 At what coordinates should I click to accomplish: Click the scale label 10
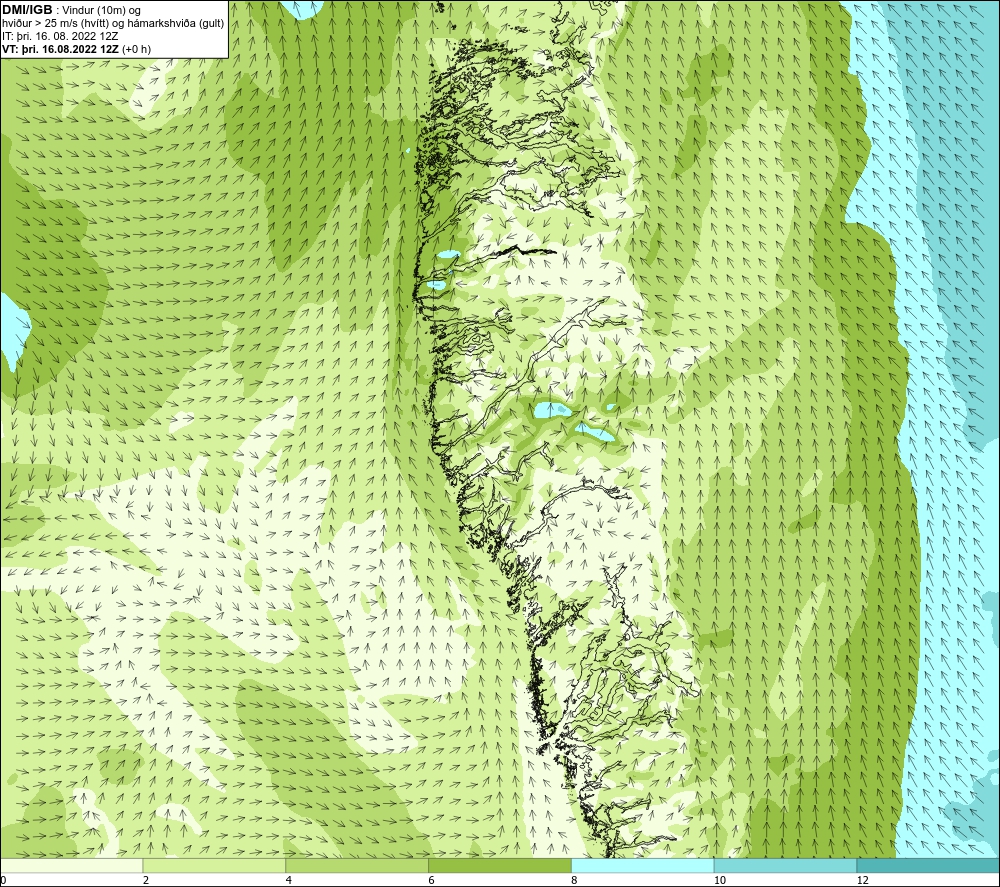pos(720,881)
